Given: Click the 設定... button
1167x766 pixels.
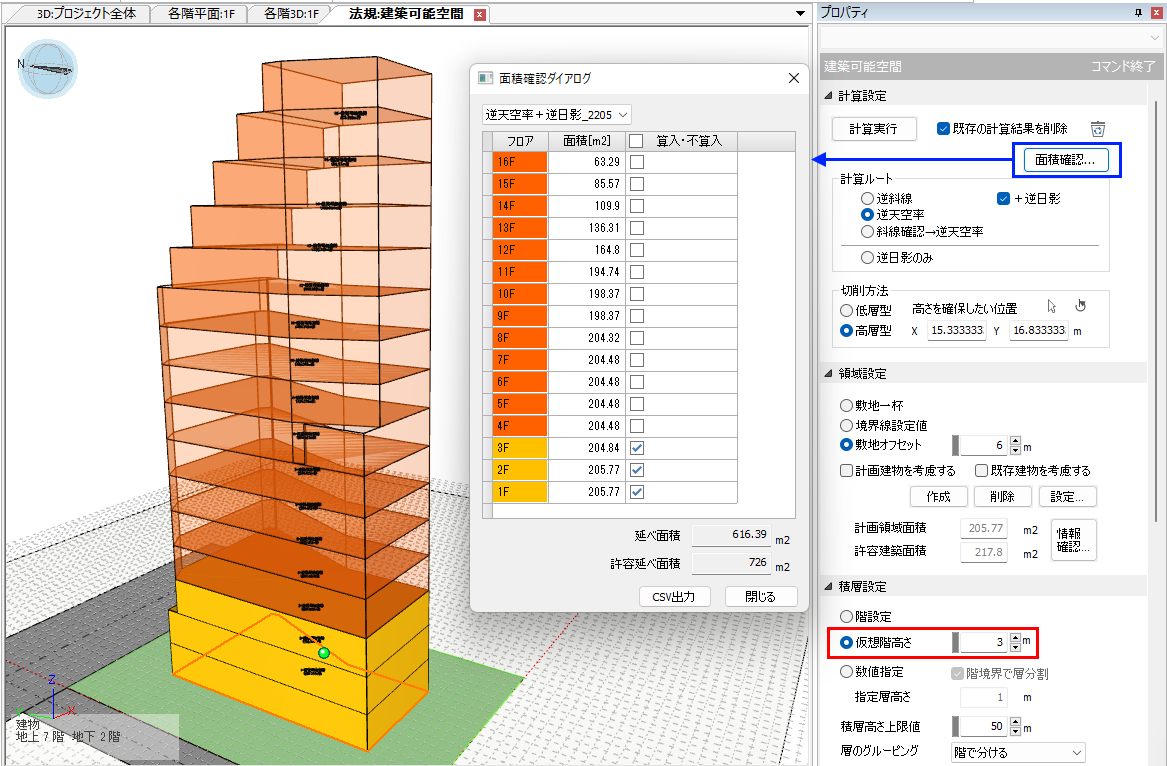Looking at the screenshot, I should tap(1067, 497).
